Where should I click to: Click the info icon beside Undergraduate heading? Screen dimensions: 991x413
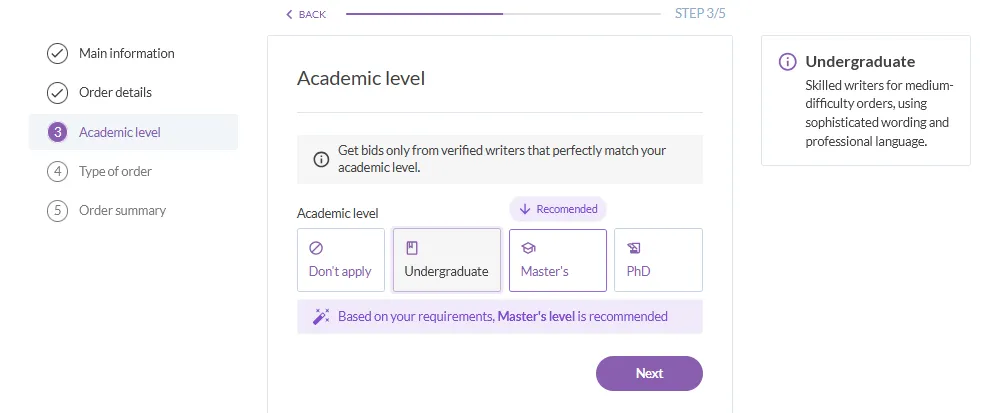click(787, 62)
